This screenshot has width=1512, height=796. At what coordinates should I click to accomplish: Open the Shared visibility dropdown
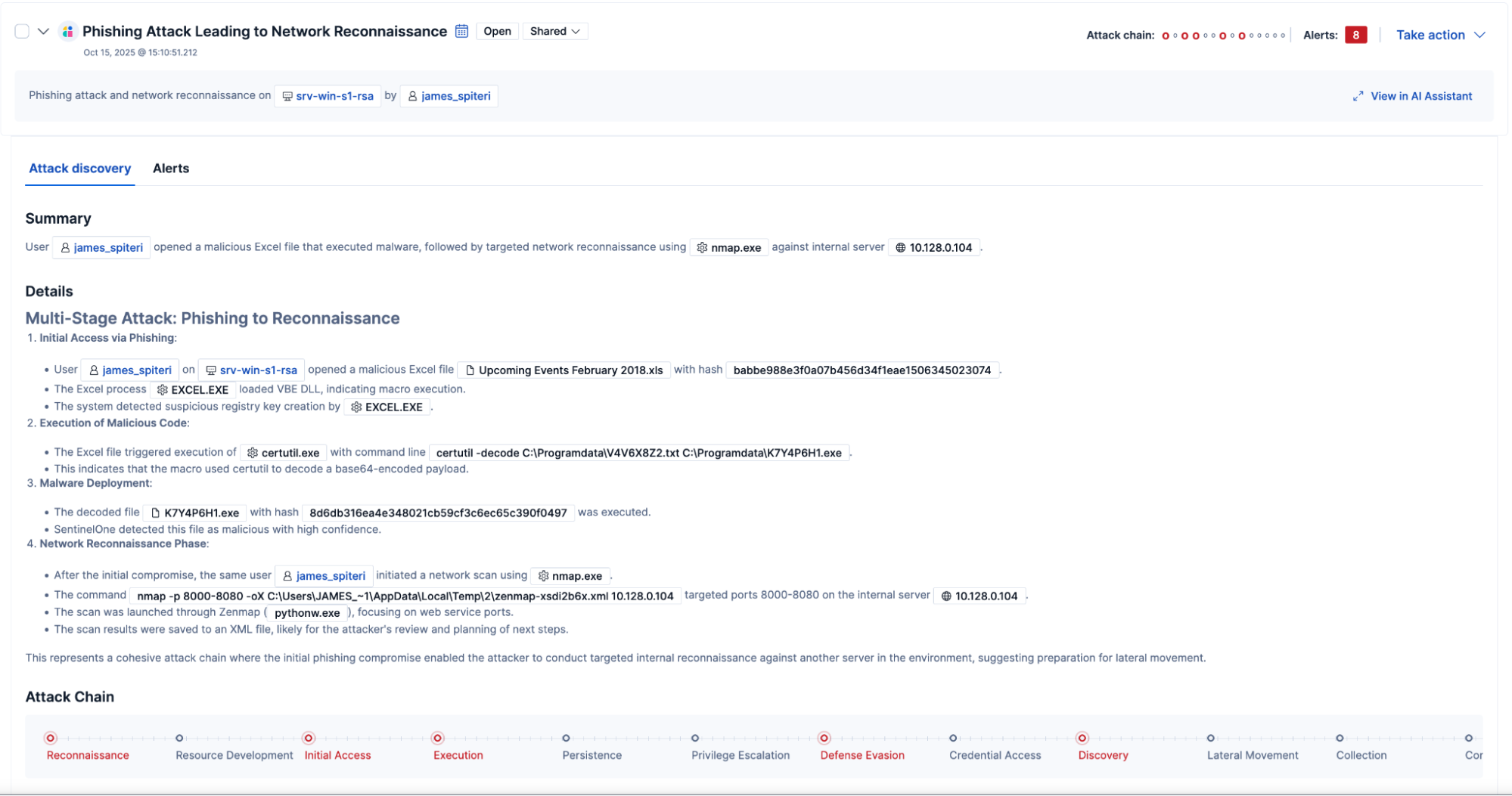point(554,31)
